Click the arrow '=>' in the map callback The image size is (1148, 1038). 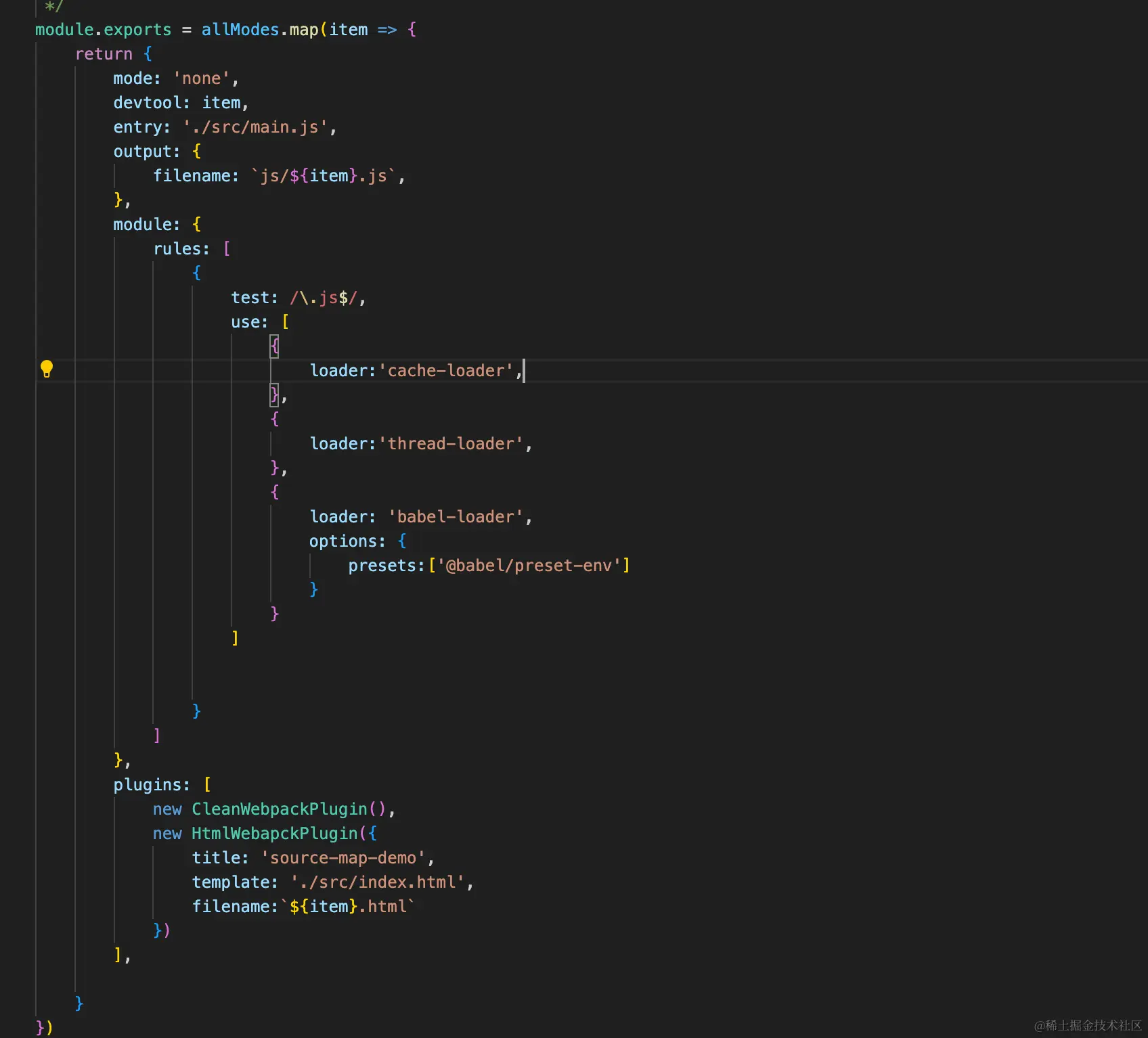click(x=387, y=30)
